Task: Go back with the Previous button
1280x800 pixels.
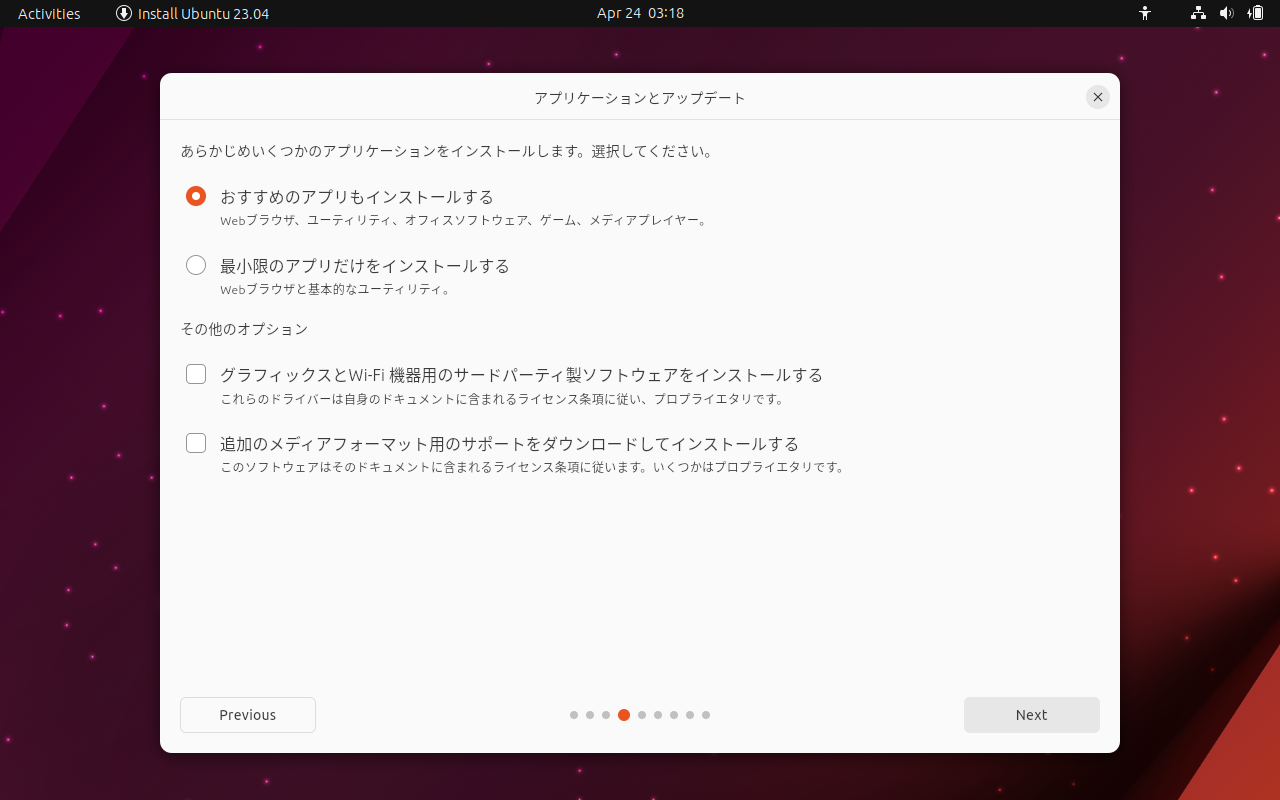Action: point(248,715)
